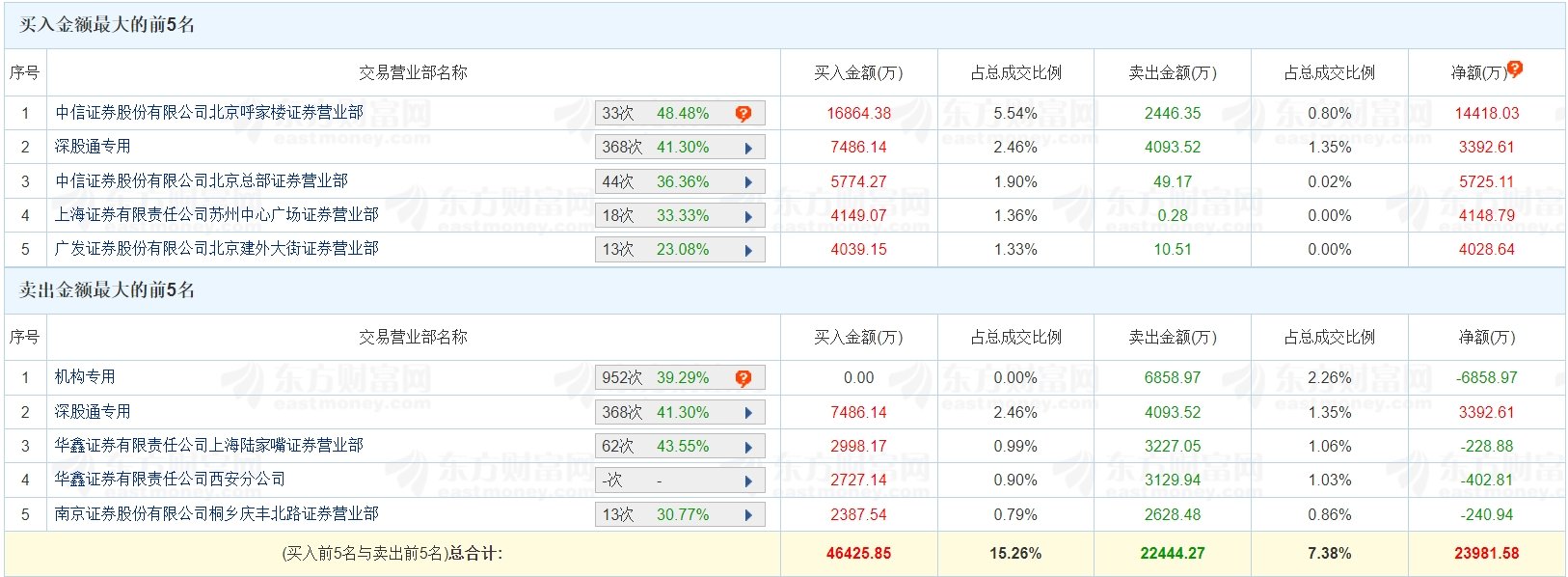Open the 机构专用 link in the sellers table
The image size is (1568, 577).
85,377
